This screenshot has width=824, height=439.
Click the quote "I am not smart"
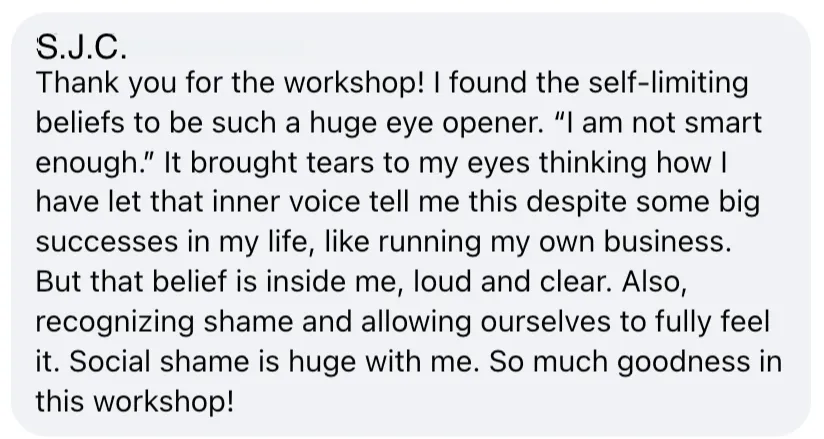pos(661,122)
